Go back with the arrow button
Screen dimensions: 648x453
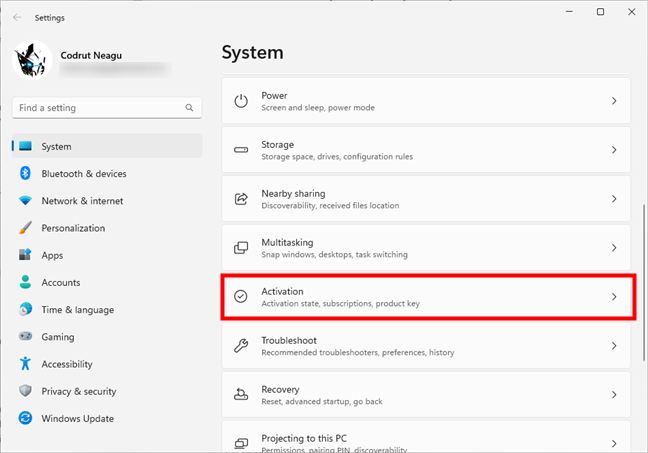tap(18, 17)
